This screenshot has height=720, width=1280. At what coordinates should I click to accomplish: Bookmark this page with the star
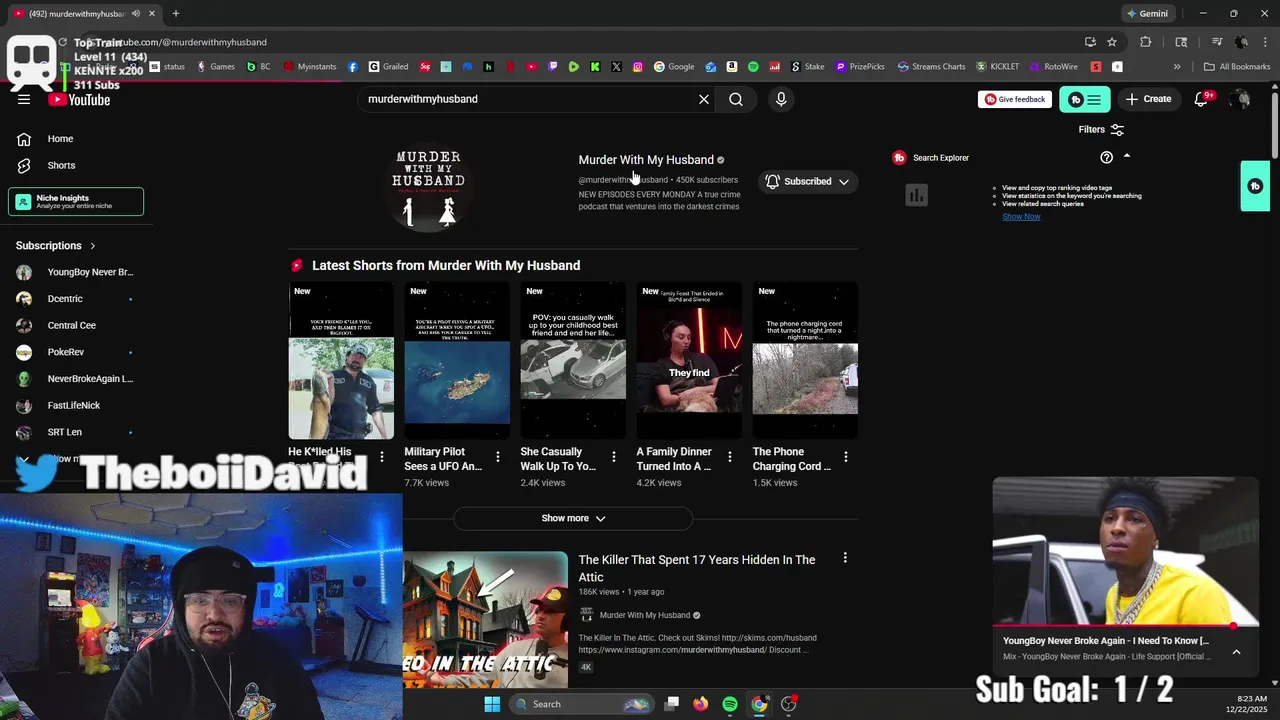tap(1112, 42)
